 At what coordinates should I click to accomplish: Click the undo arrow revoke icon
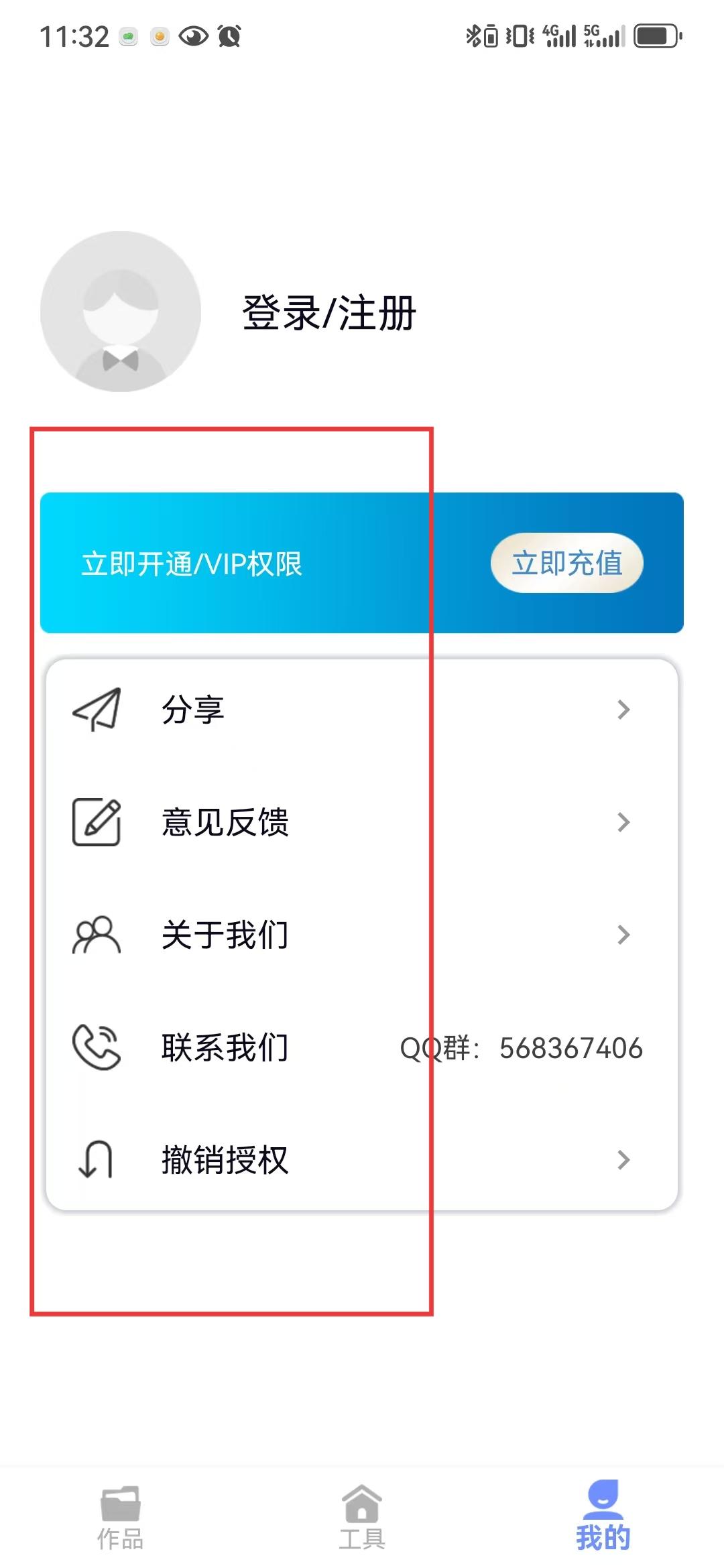pos(95,1160)
